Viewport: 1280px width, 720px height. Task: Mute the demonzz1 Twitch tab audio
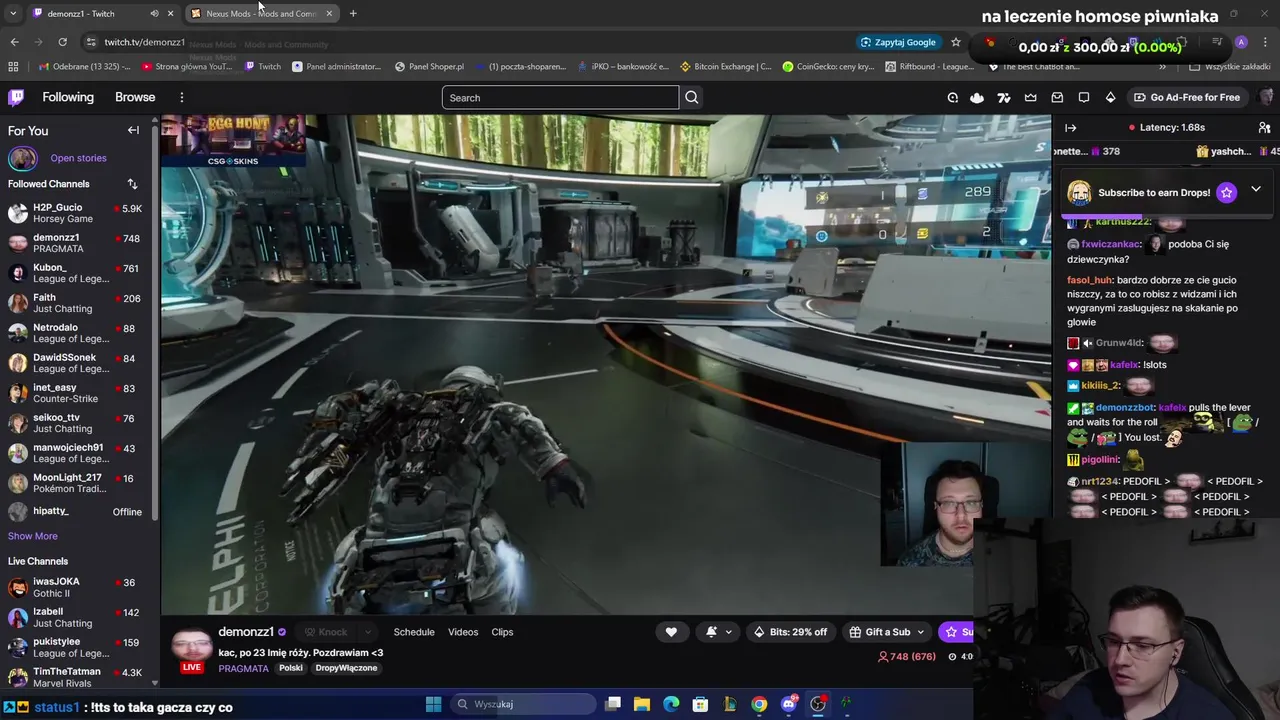pos(154,13)
